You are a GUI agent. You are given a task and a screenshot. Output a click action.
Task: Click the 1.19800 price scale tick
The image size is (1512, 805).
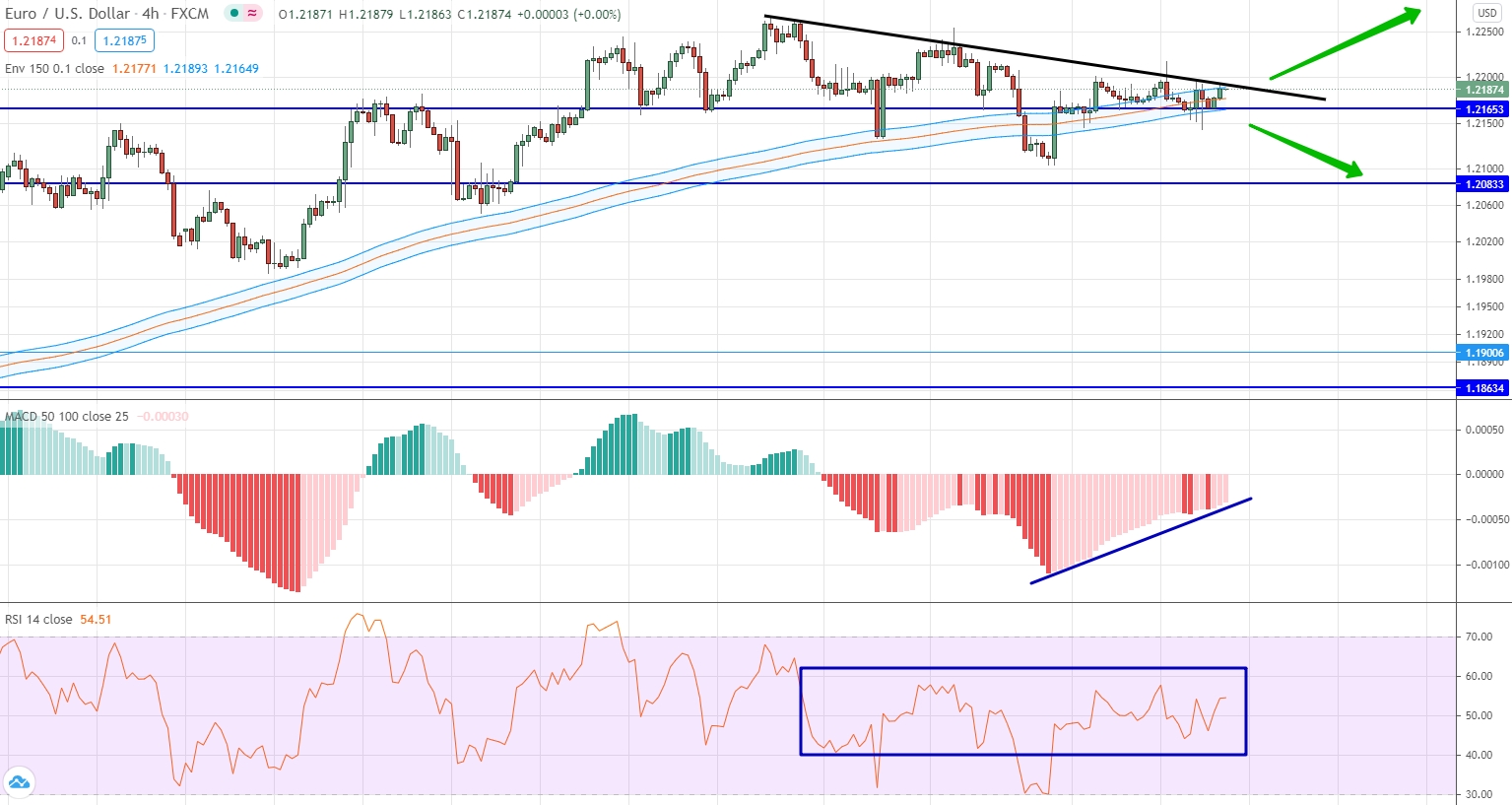tap(1484, 279)
